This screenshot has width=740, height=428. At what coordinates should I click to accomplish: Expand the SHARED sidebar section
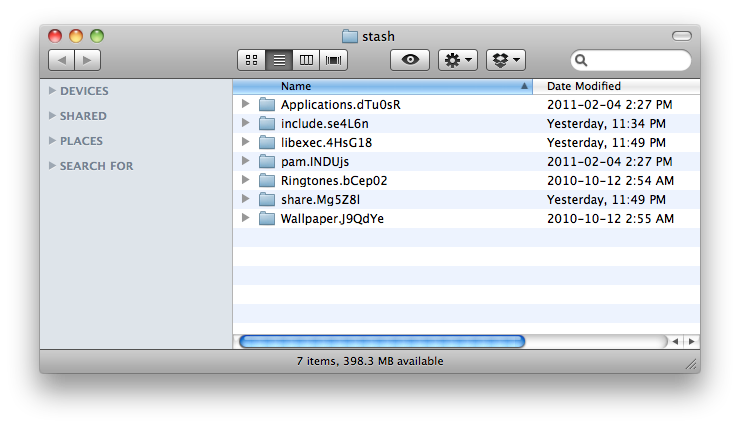[53, 116]
